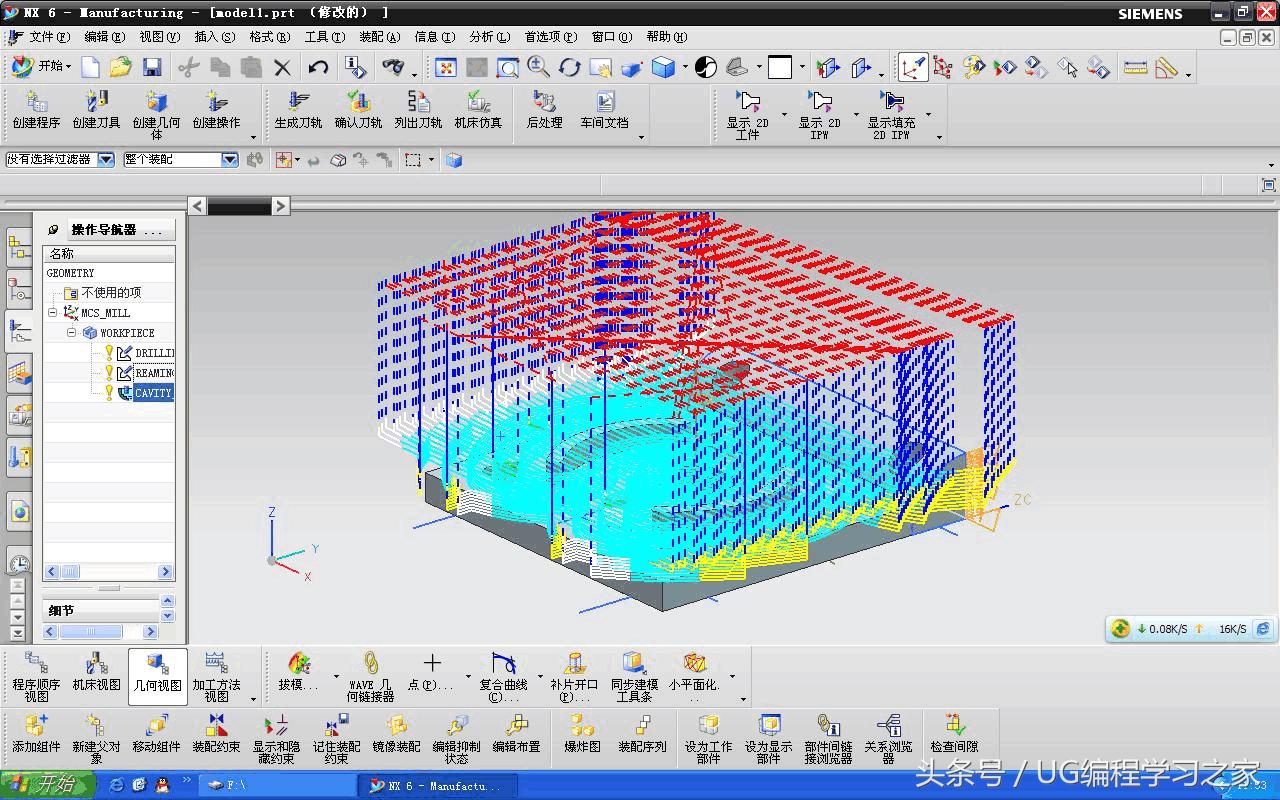
Task: Select the CAVITY operation in navigator tree
Action: (x=153, y=393)
